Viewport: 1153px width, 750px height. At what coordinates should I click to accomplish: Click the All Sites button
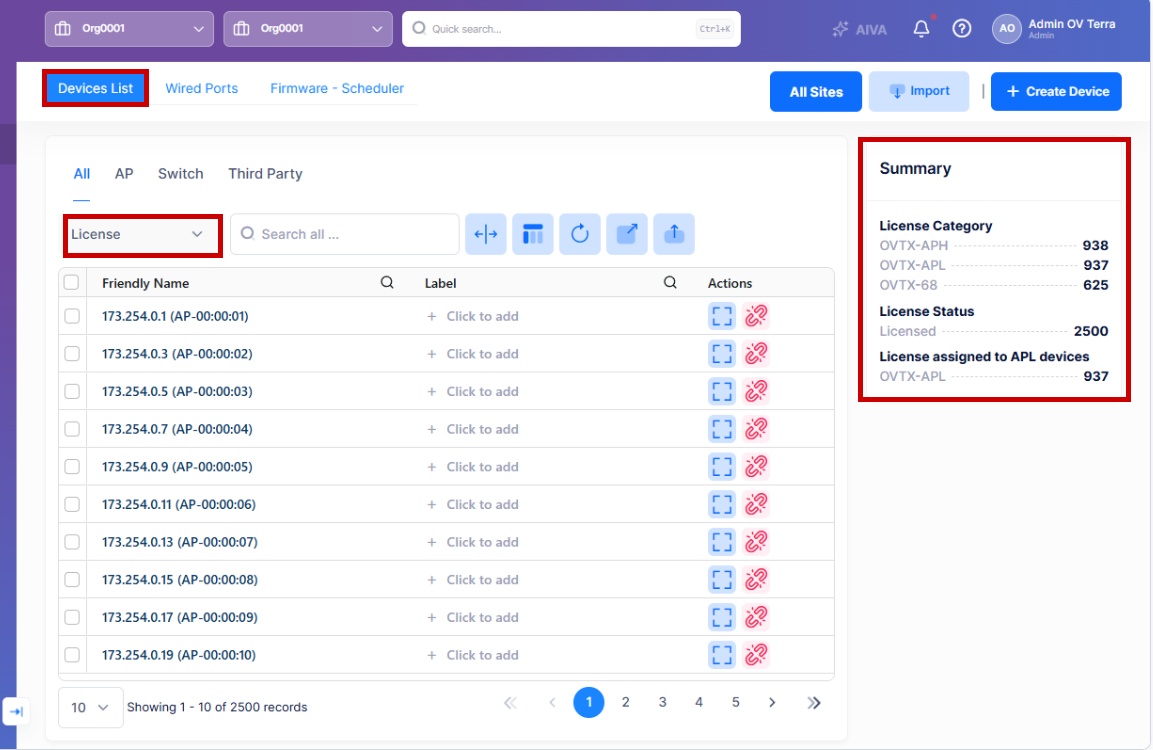coord(815,92)
